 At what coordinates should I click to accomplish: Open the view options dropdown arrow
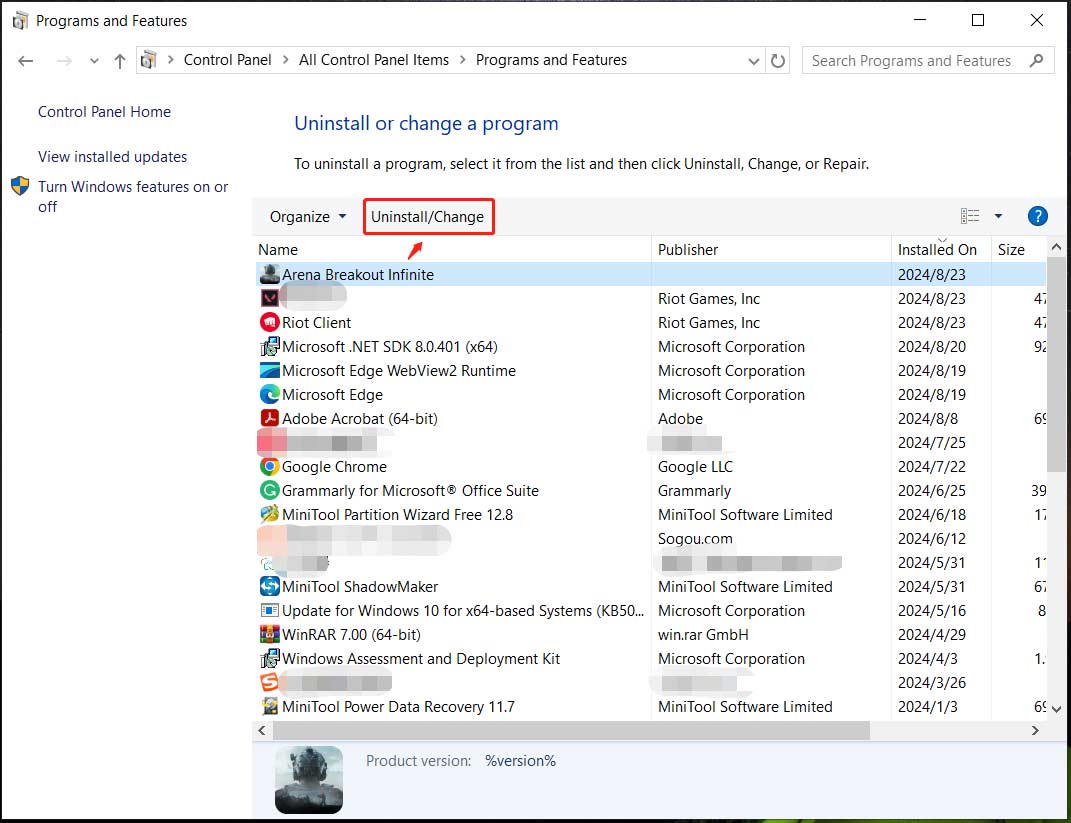point(998,217)
